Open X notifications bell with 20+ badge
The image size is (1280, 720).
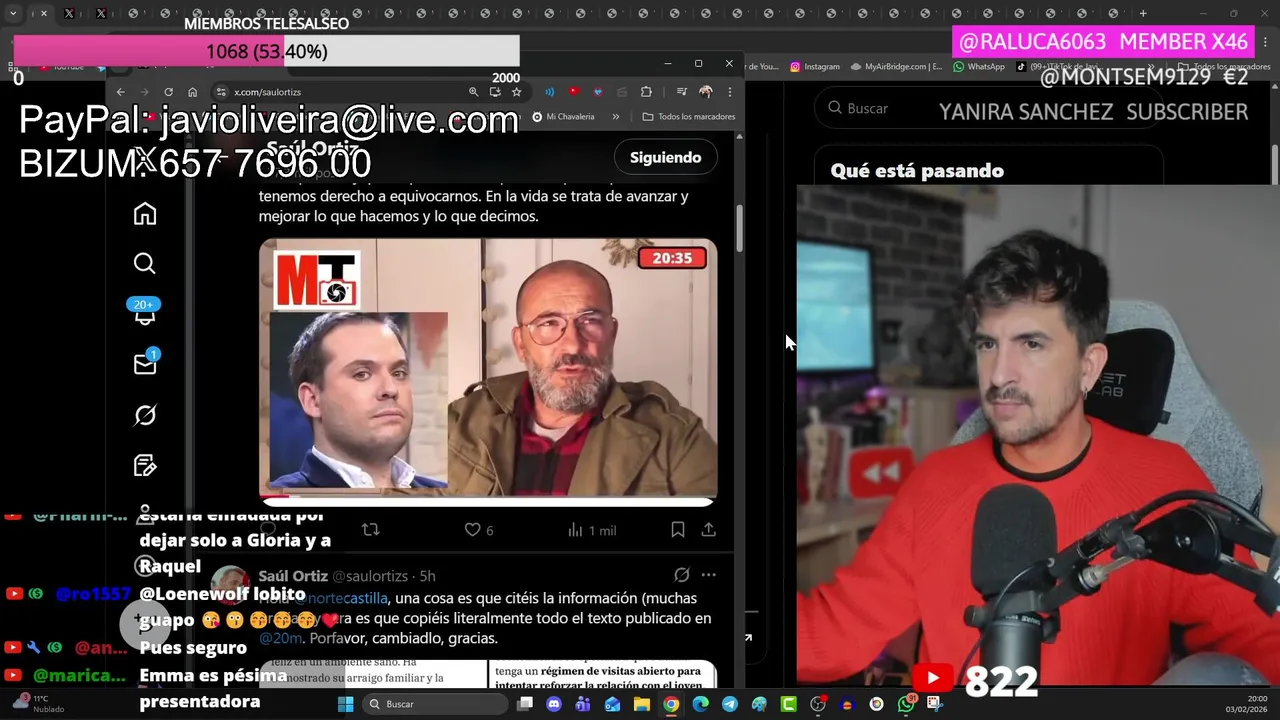(x=145, y=314)
